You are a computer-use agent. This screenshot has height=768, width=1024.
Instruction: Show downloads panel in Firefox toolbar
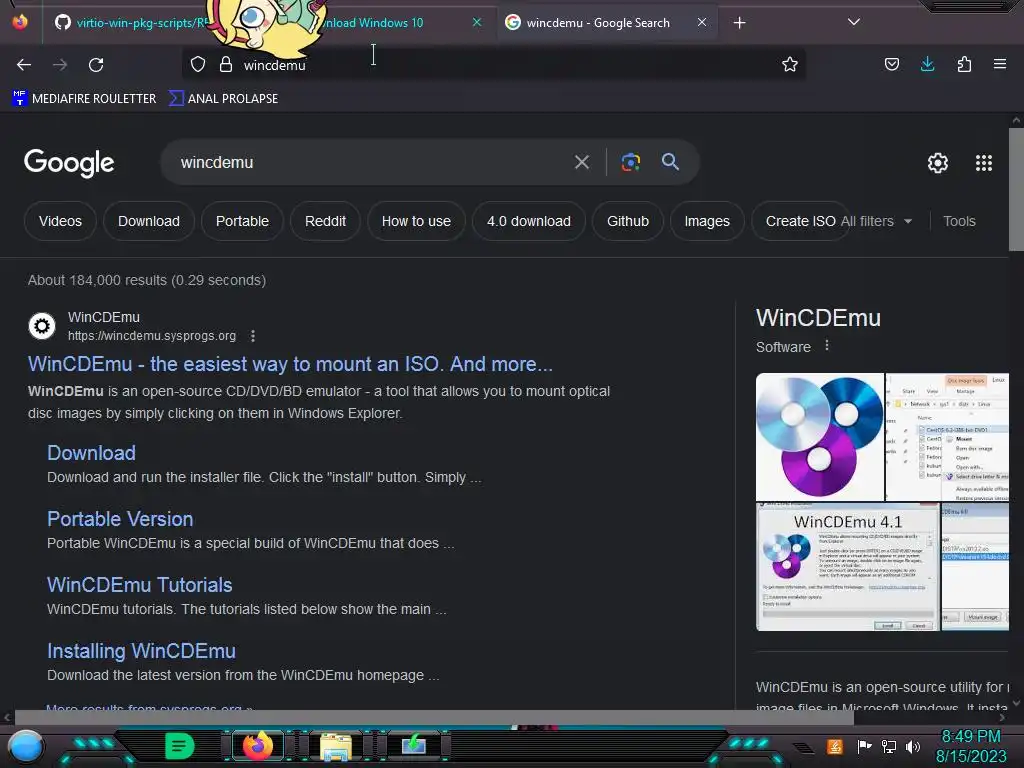tap(927, 64)
